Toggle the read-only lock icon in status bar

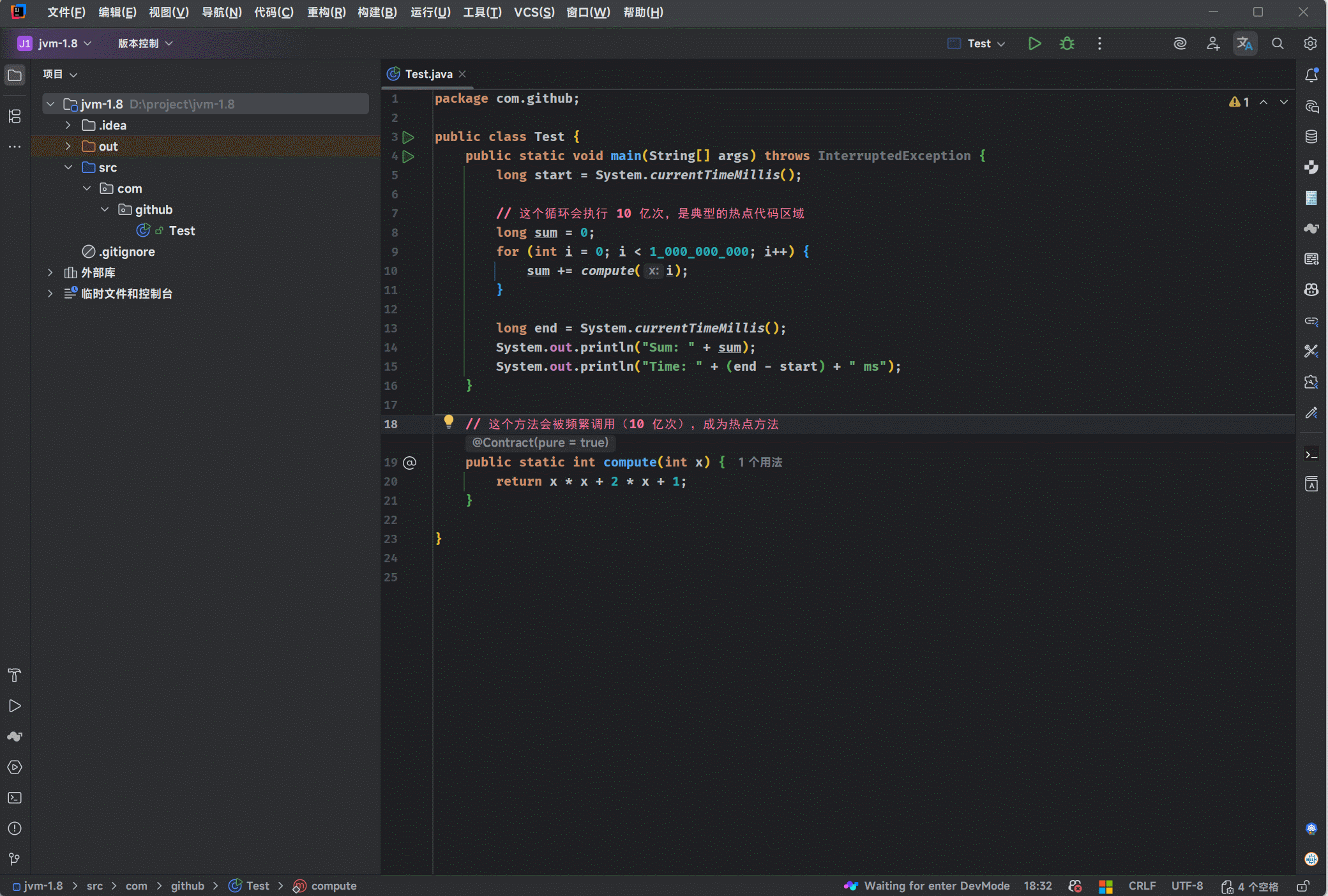pos(1303,886)
